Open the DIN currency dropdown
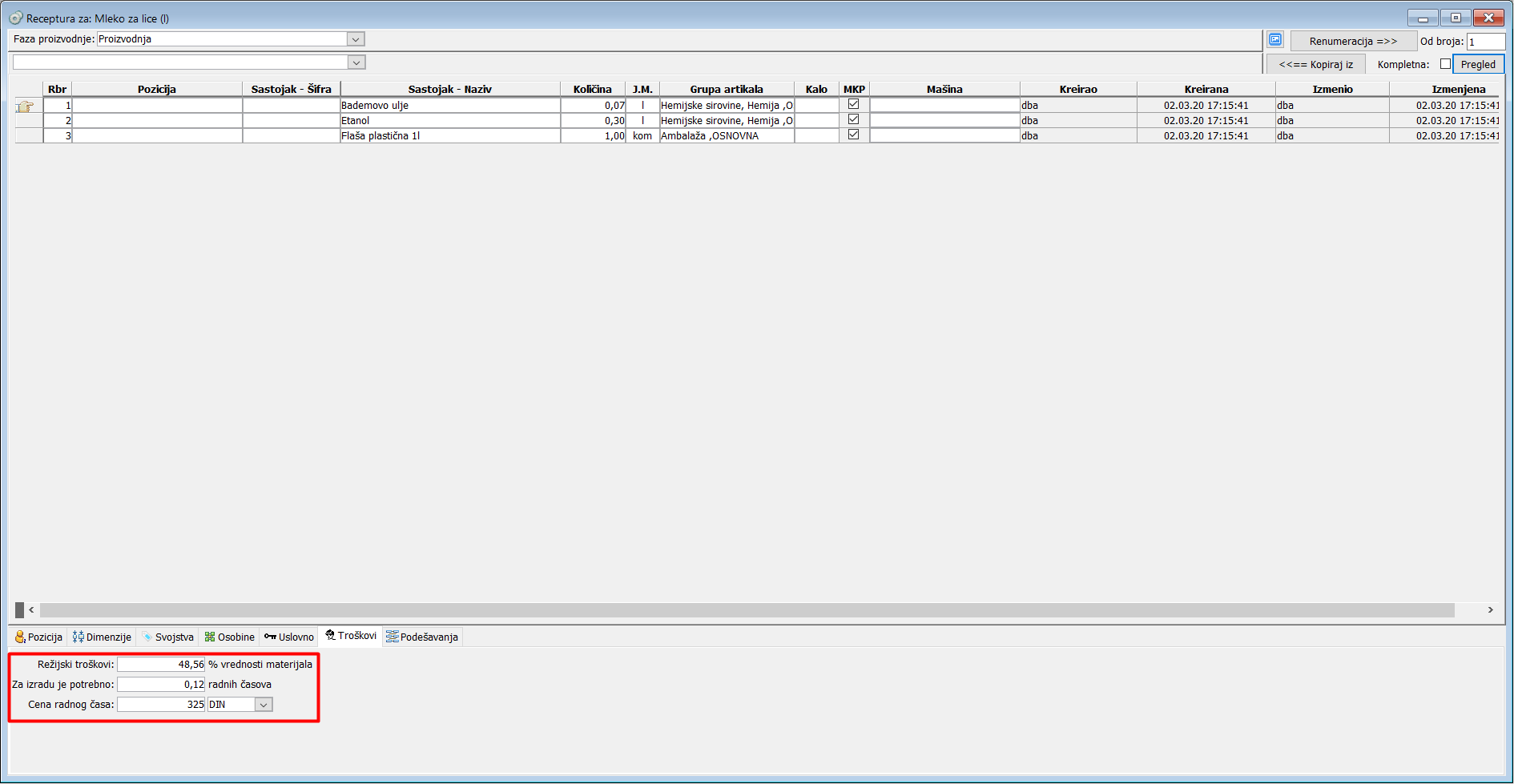Image resolution: width=1514 pixels, height=784 pixels. click(264, 705)
